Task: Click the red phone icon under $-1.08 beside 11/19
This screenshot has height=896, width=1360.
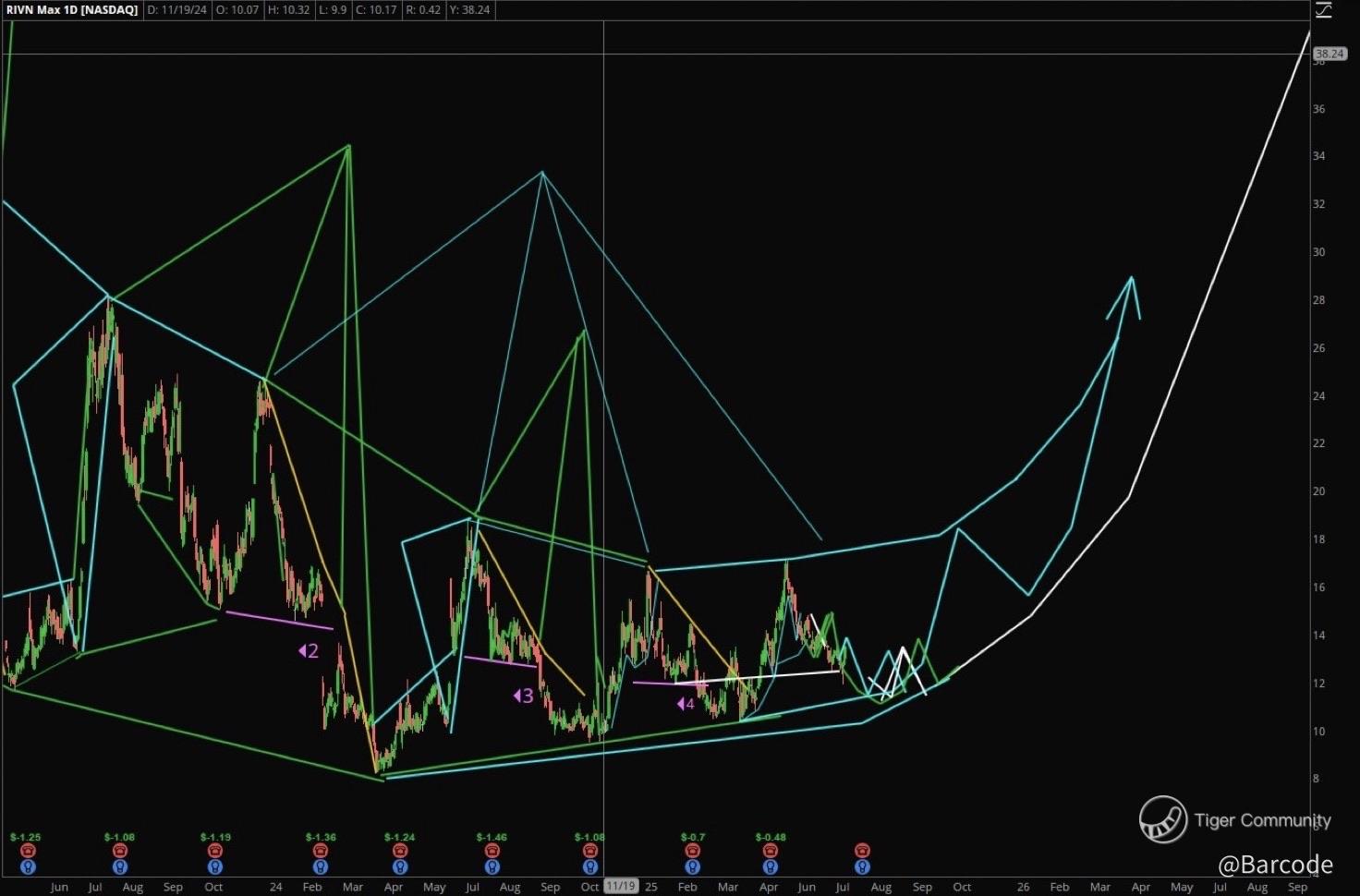Action: coord(590,851)
